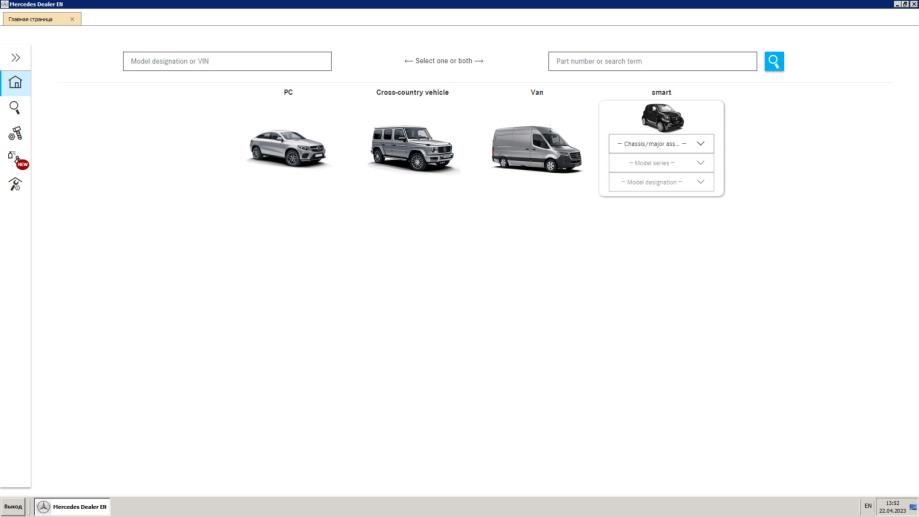Click the PC category label
Image resolution: width=919 pixels, height=517 pixels.
[288, 93]
